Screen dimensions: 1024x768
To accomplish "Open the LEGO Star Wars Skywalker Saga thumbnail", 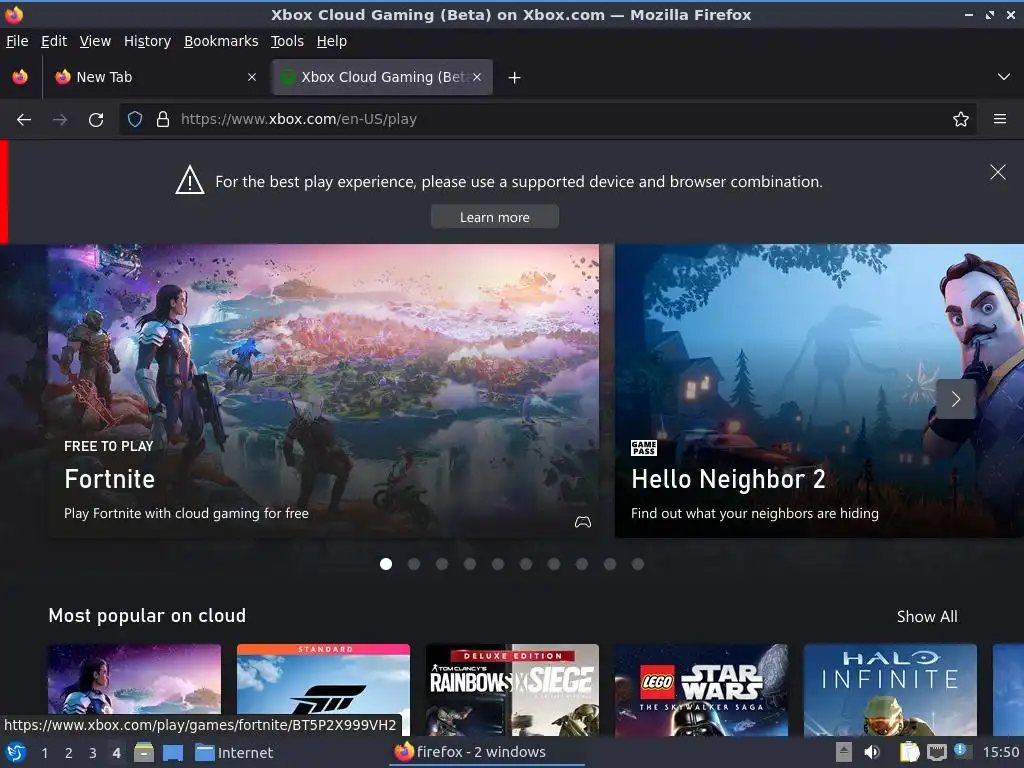I will (x=701, y=690).
